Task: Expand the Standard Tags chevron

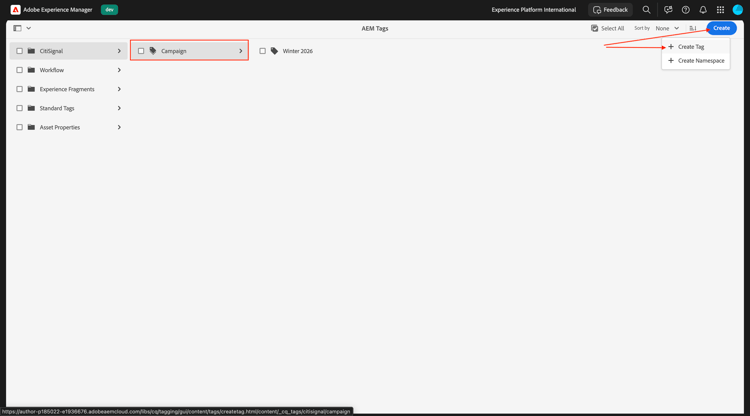Action: pyautogui.click(x=119, y=108)
